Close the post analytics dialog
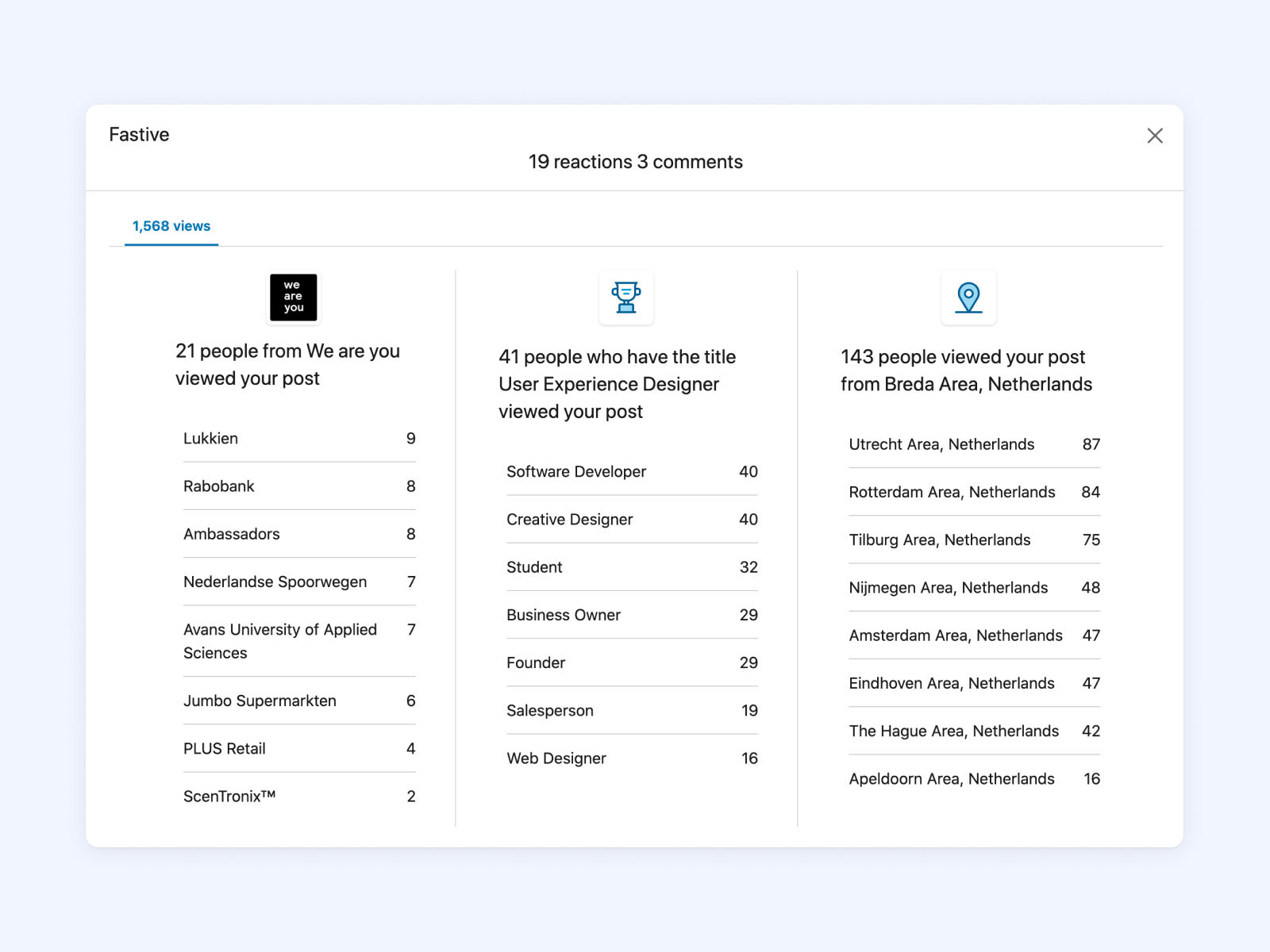 1154,136
